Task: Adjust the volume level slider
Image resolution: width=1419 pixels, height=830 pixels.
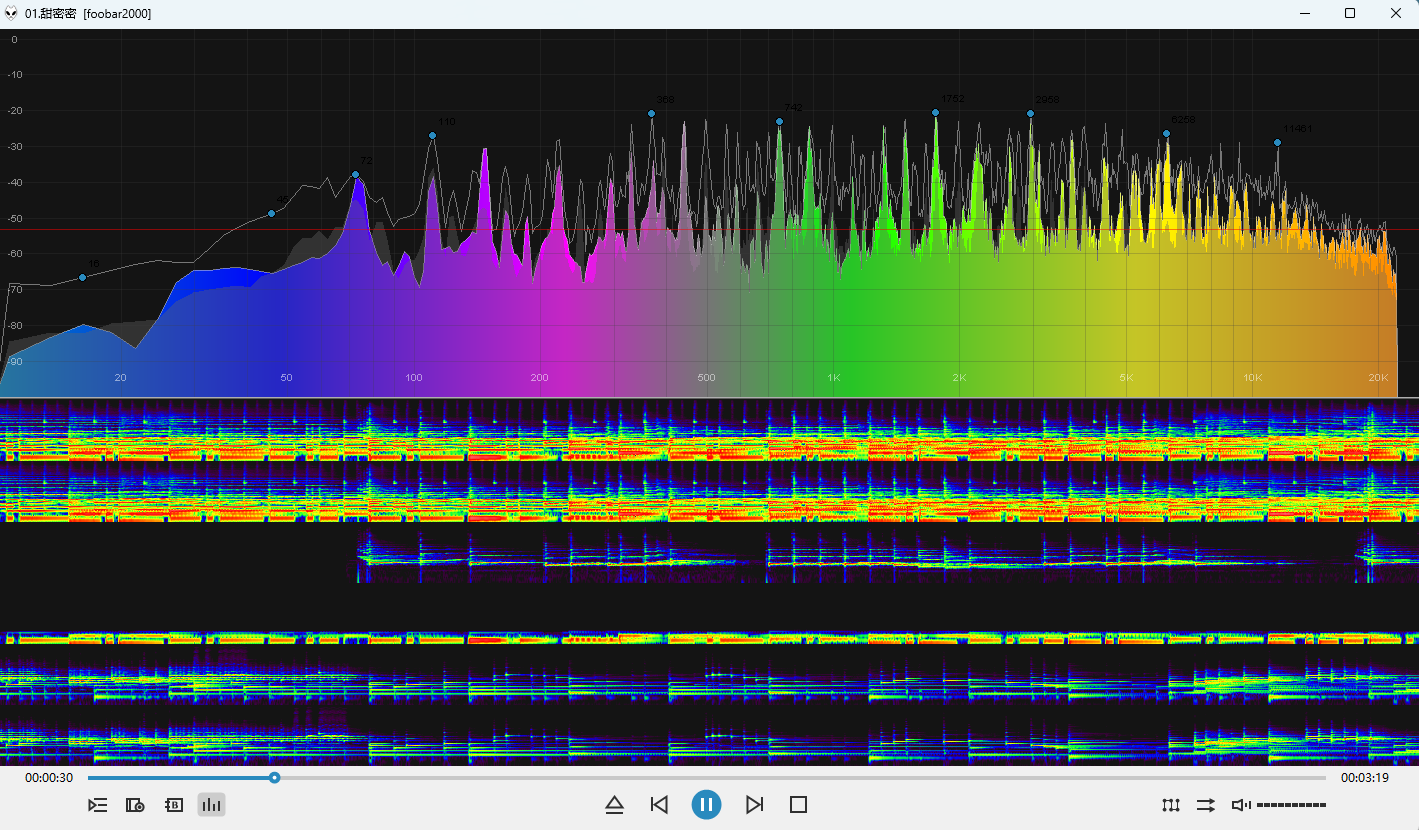Action: pos(1291,805)
